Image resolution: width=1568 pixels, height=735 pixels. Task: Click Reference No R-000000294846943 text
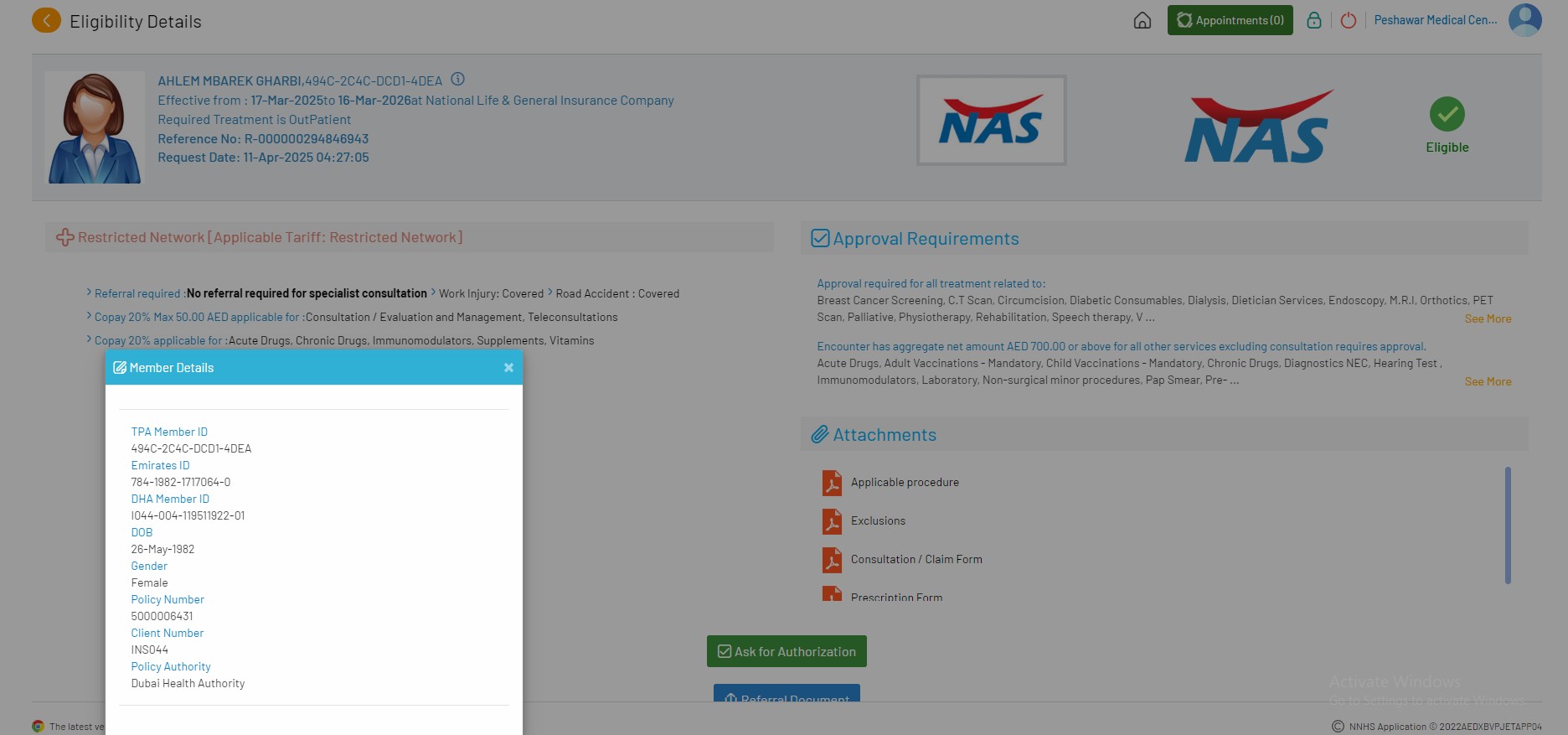tap(263, 139)
